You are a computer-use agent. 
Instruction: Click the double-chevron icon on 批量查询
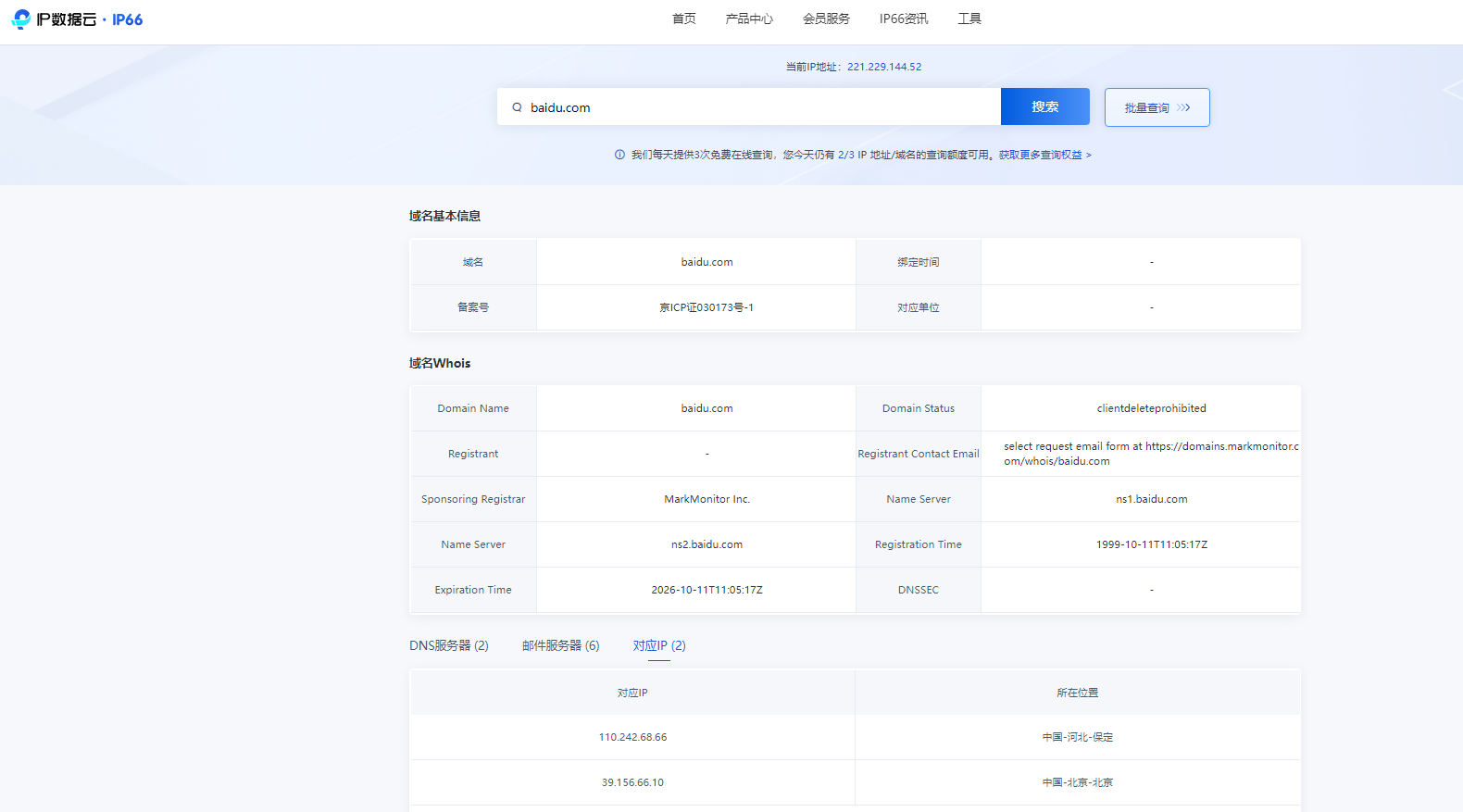pos(1183,107)
